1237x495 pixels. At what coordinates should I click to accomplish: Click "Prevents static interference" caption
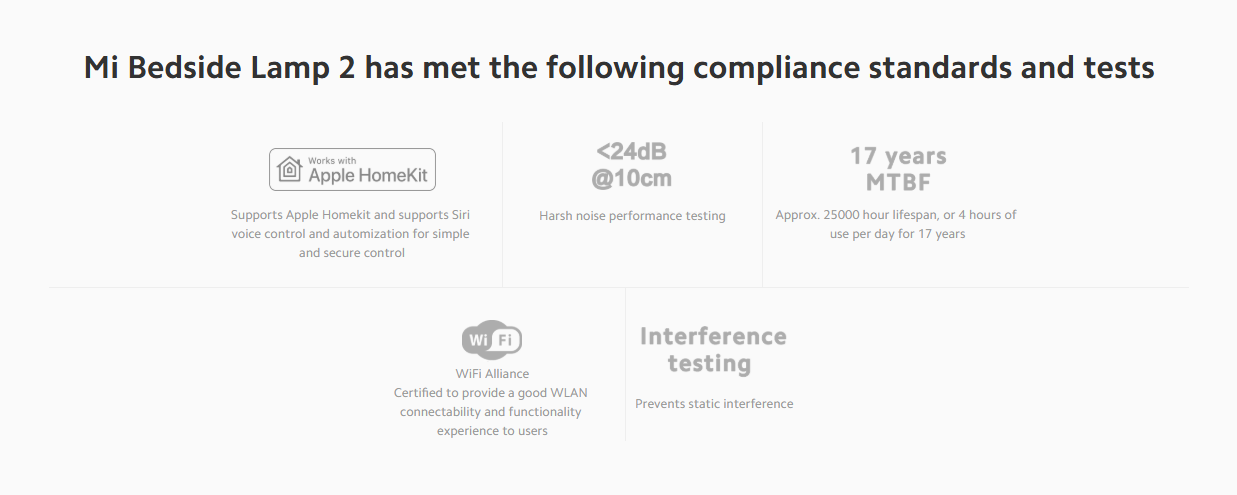pos(714,404)
